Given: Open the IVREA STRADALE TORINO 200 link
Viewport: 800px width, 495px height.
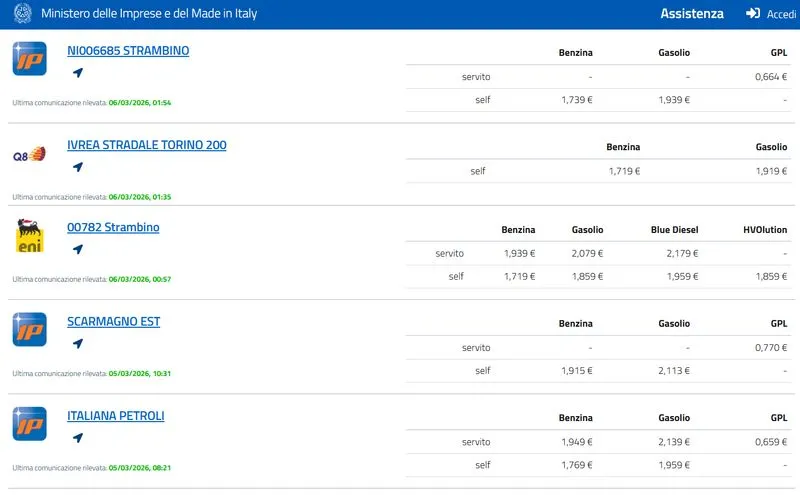Looking at the screenshot, I should [146, 145].
